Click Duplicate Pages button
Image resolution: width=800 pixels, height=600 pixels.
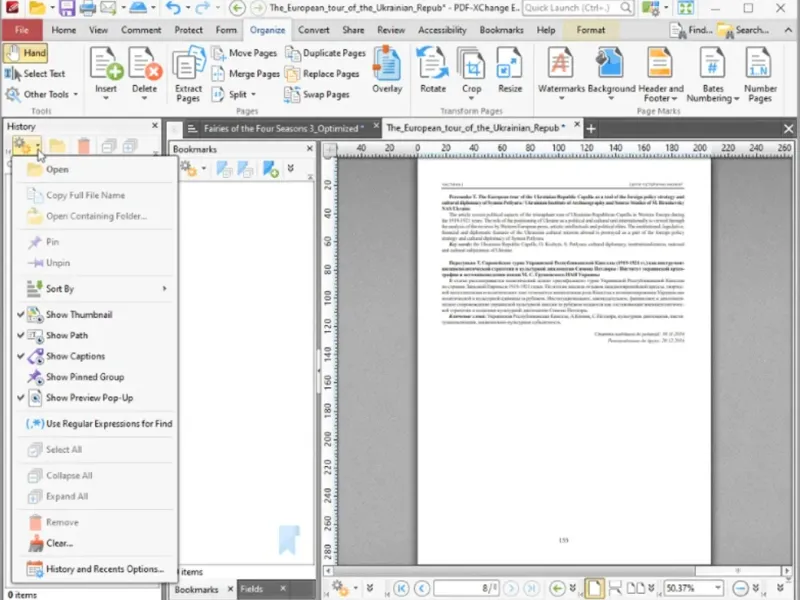[326, 53]
